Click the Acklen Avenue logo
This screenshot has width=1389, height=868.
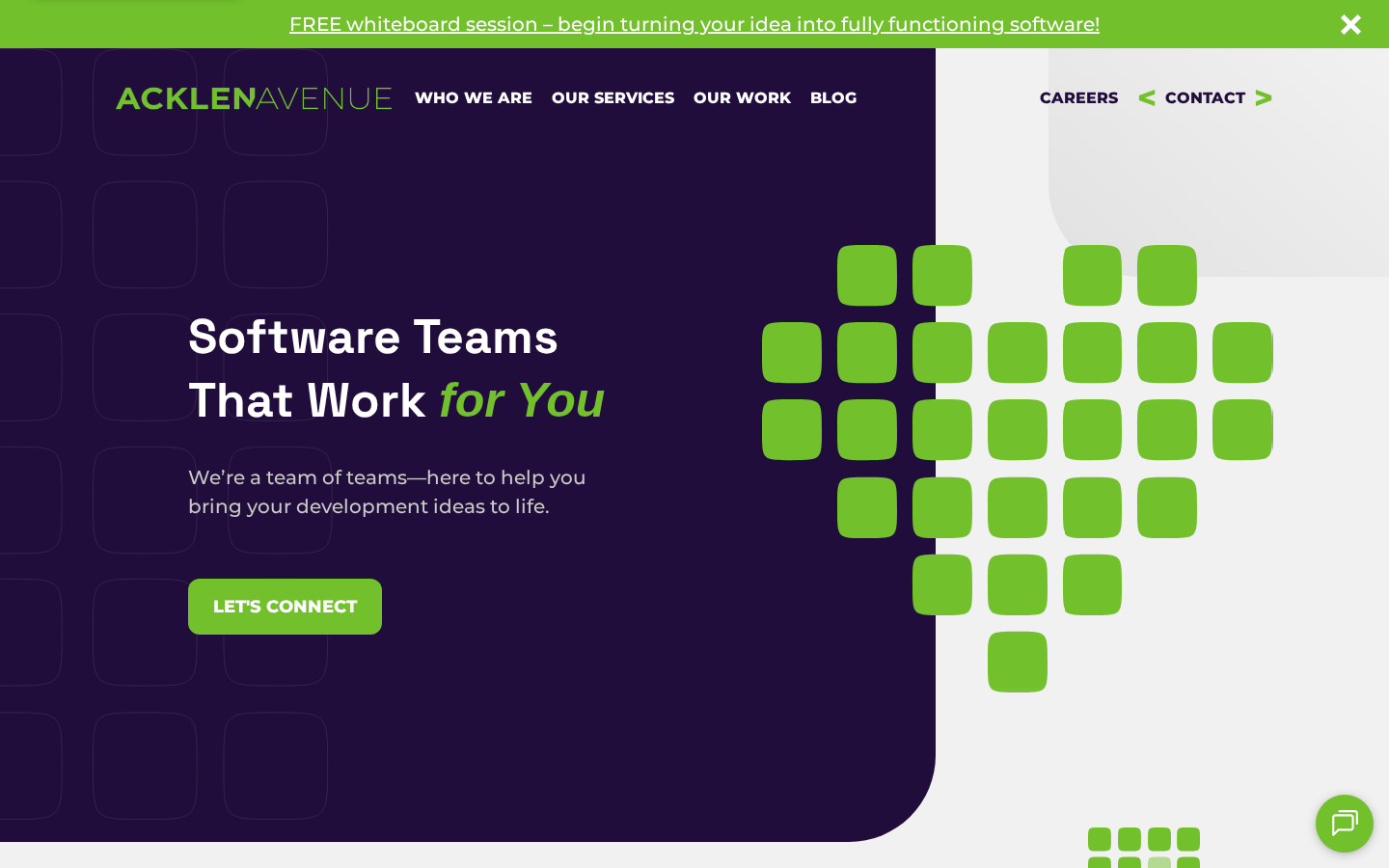point(254,98)
